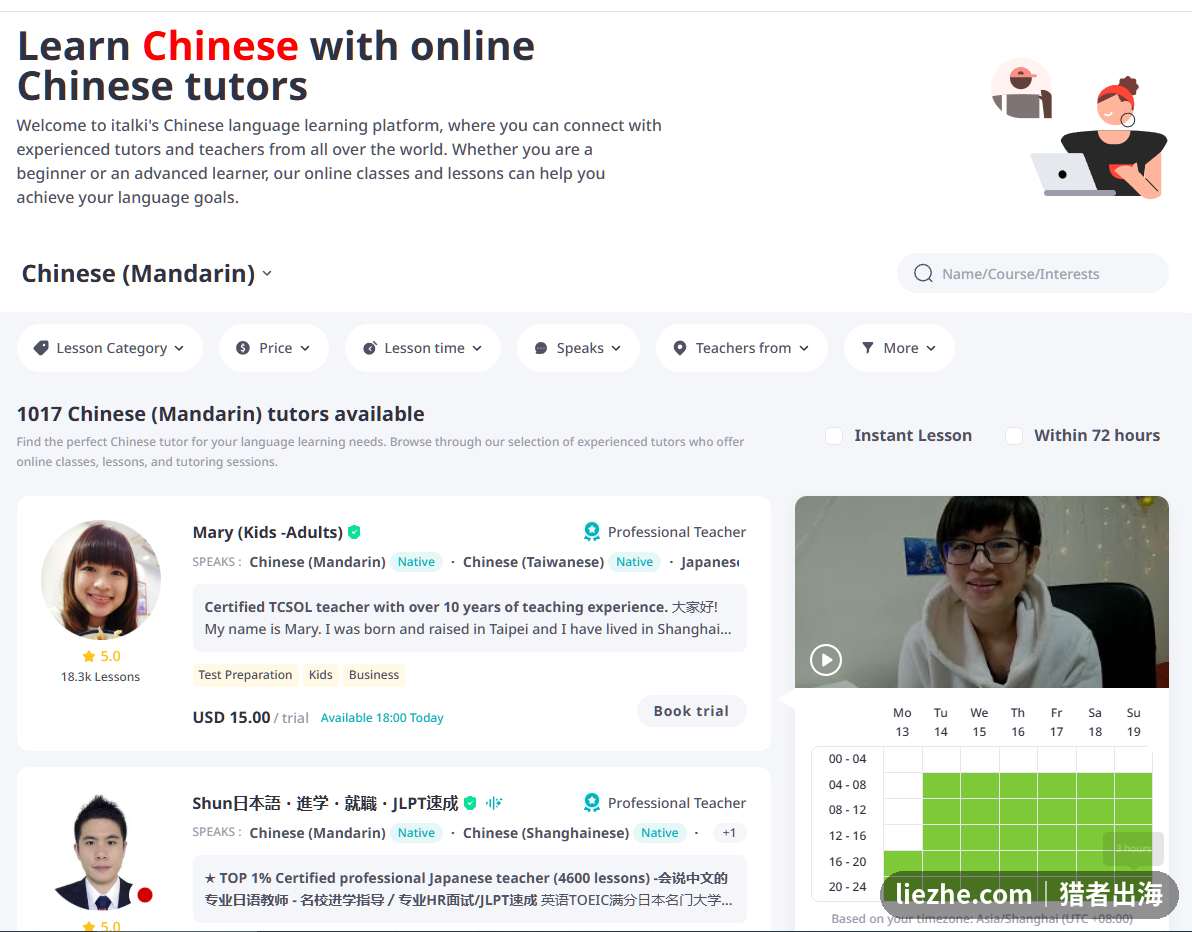Click Mary's green verified badge icon
Screen dimensions: 1192x932
[354, 532]
